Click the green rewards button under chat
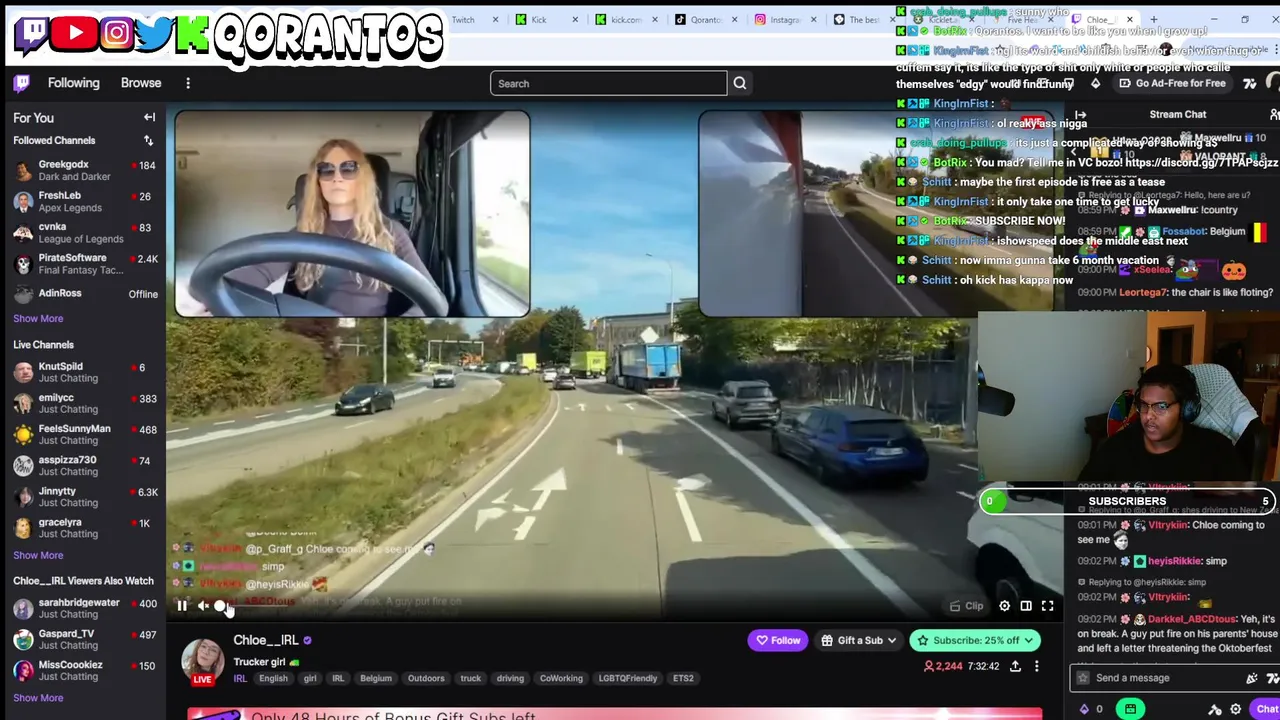 point(1130,709)
